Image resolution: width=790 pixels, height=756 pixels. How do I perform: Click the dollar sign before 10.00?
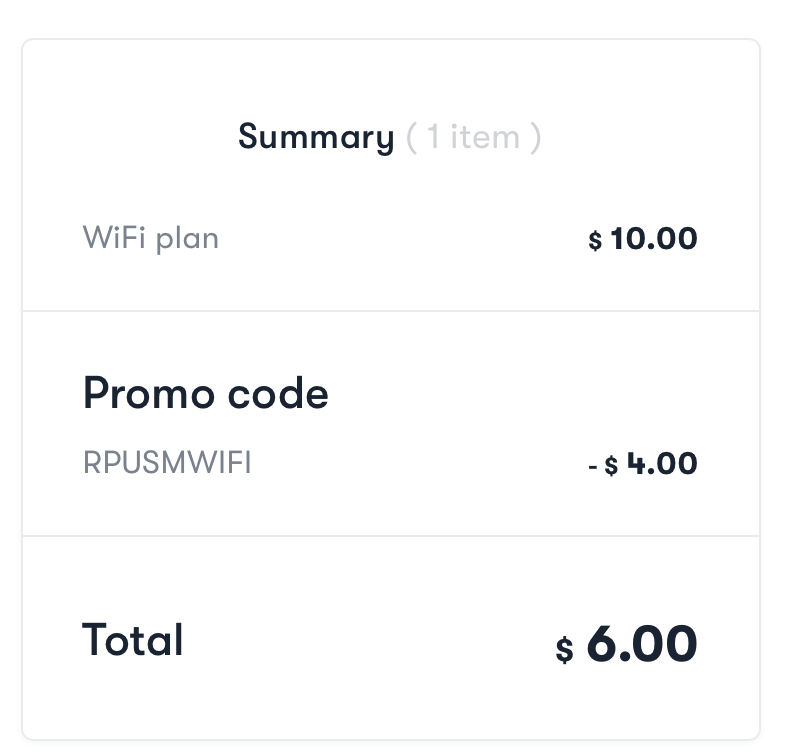(x=595, y=240)
